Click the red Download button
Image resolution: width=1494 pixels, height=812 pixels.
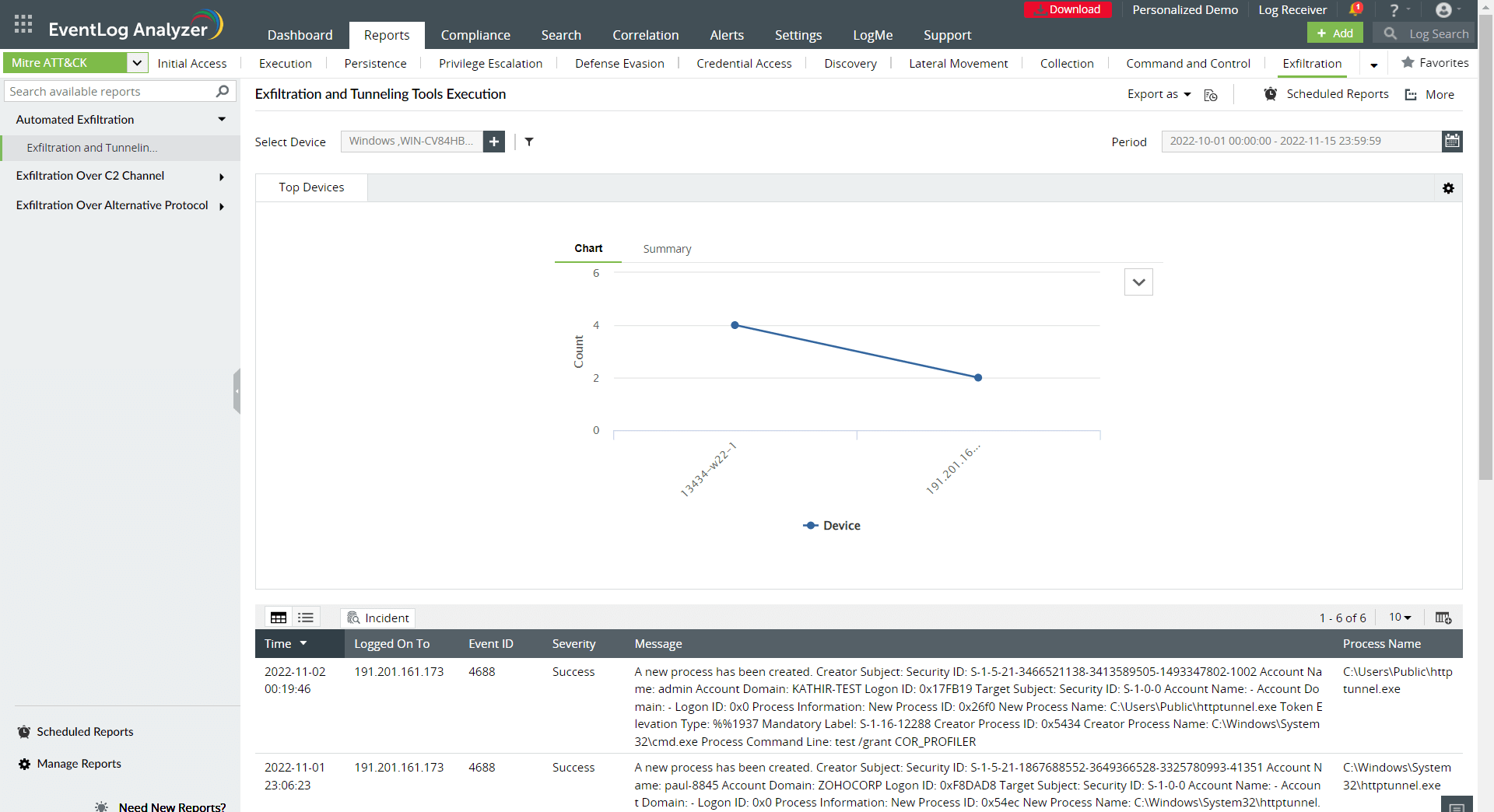(x=1068, y=9)
